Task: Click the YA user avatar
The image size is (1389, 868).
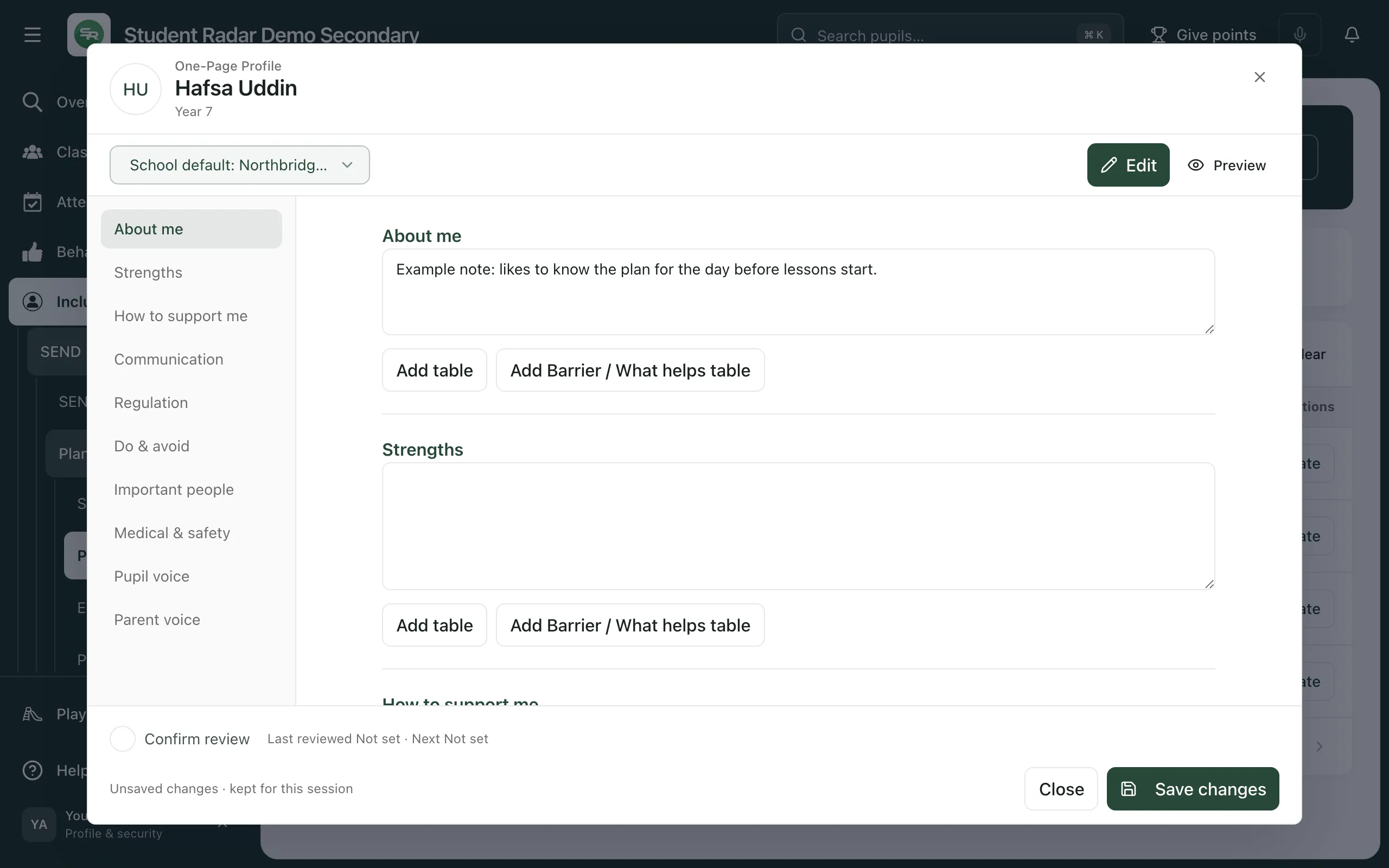Action: (39, 825)
